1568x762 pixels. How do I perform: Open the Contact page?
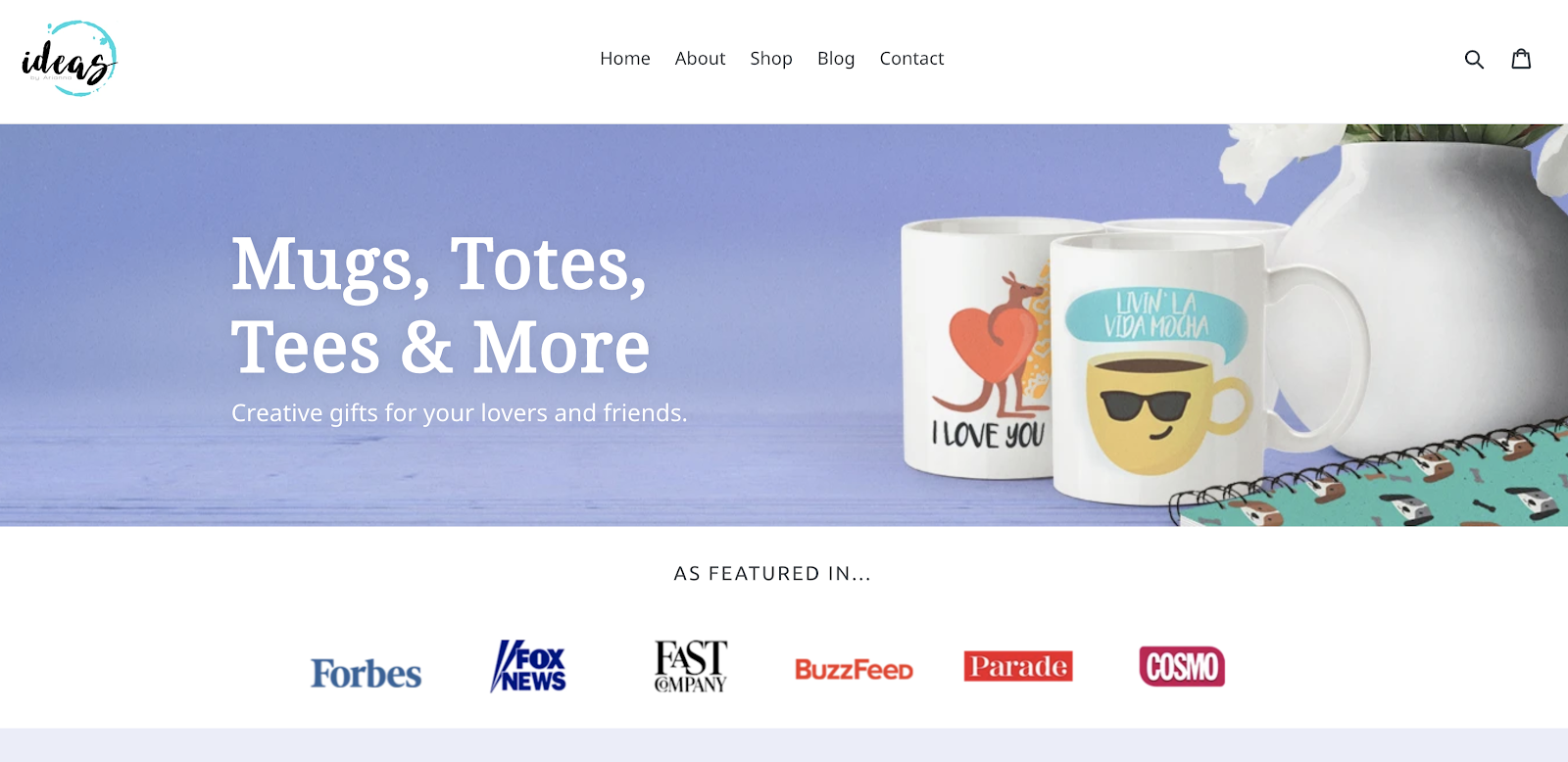coord(911,59)
